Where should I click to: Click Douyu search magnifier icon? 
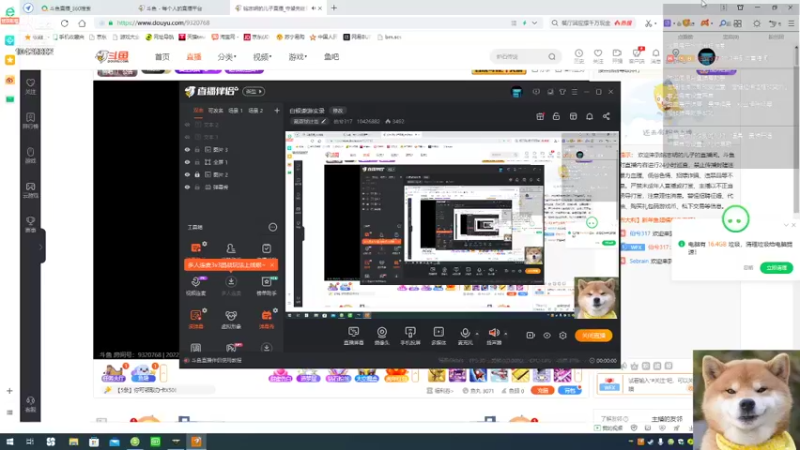click(552, 57)
